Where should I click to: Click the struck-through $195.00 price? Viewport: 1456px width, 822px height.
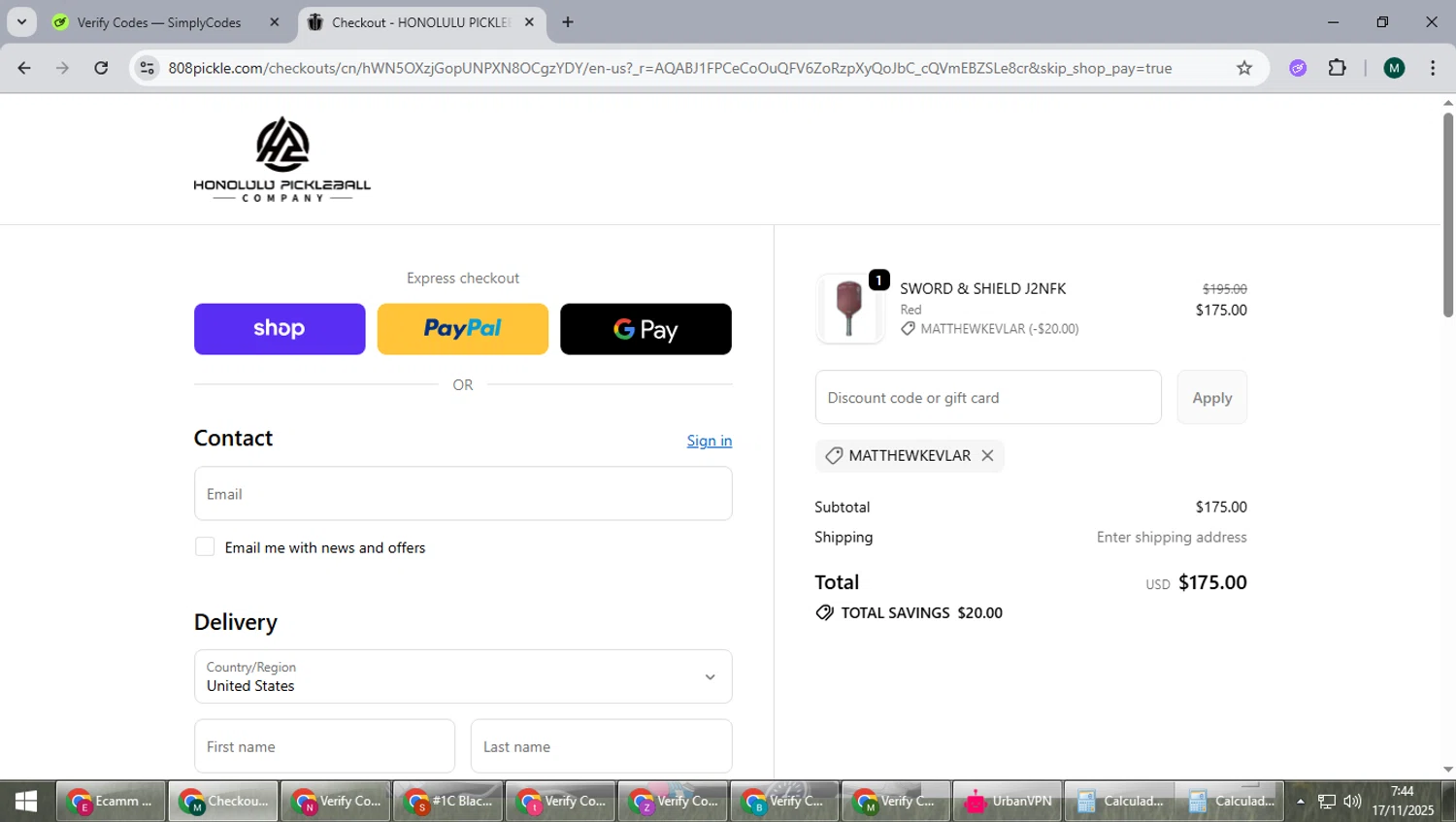coord(1225,289)
